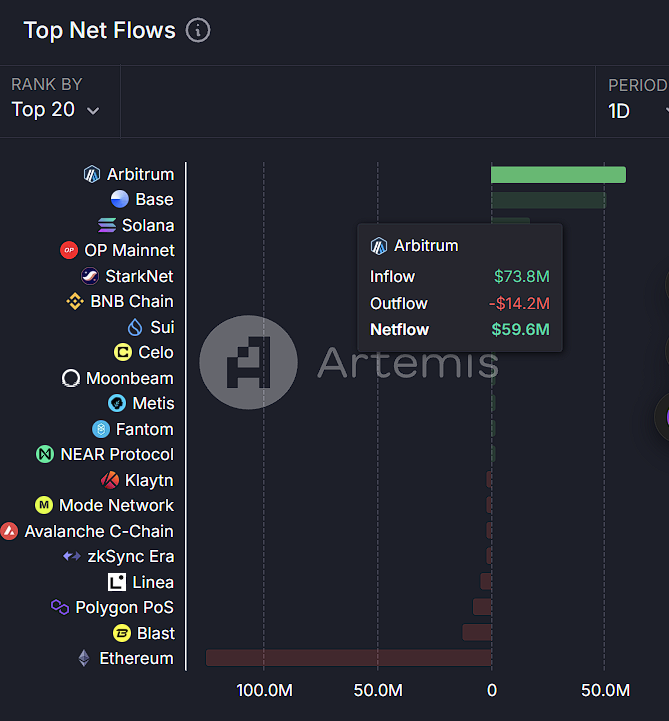This screenshot has height=721, width=669.
Task: Click the Solana logo icon
Action: [x=107, y=225]
